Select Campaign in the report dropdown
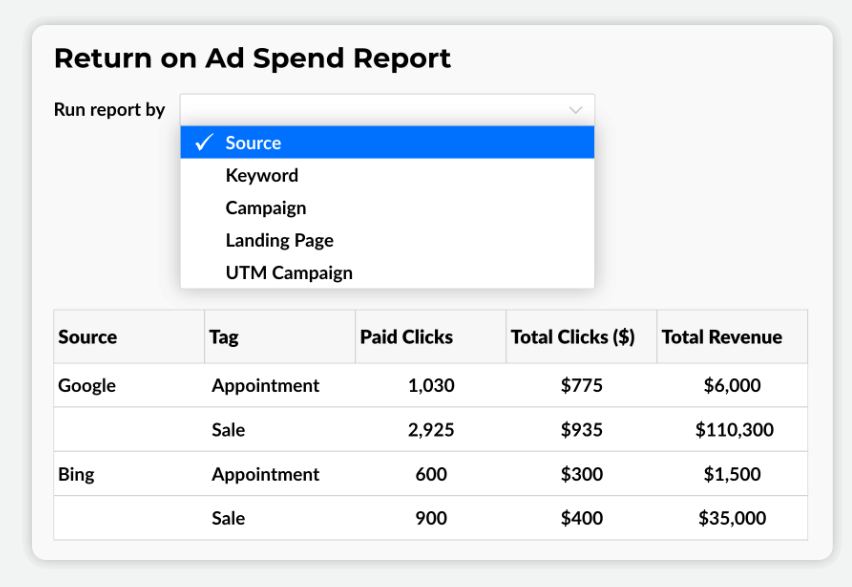 pyautogui.click(x=266, y=208)
